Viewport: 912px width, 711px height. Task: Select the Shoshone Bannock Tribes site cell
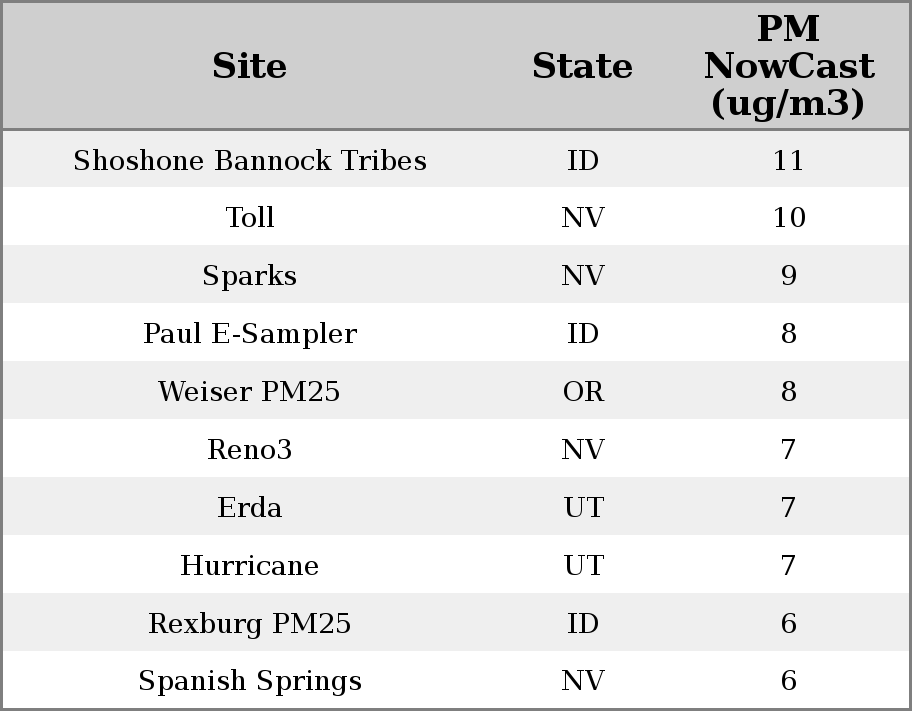coord(250,161)
